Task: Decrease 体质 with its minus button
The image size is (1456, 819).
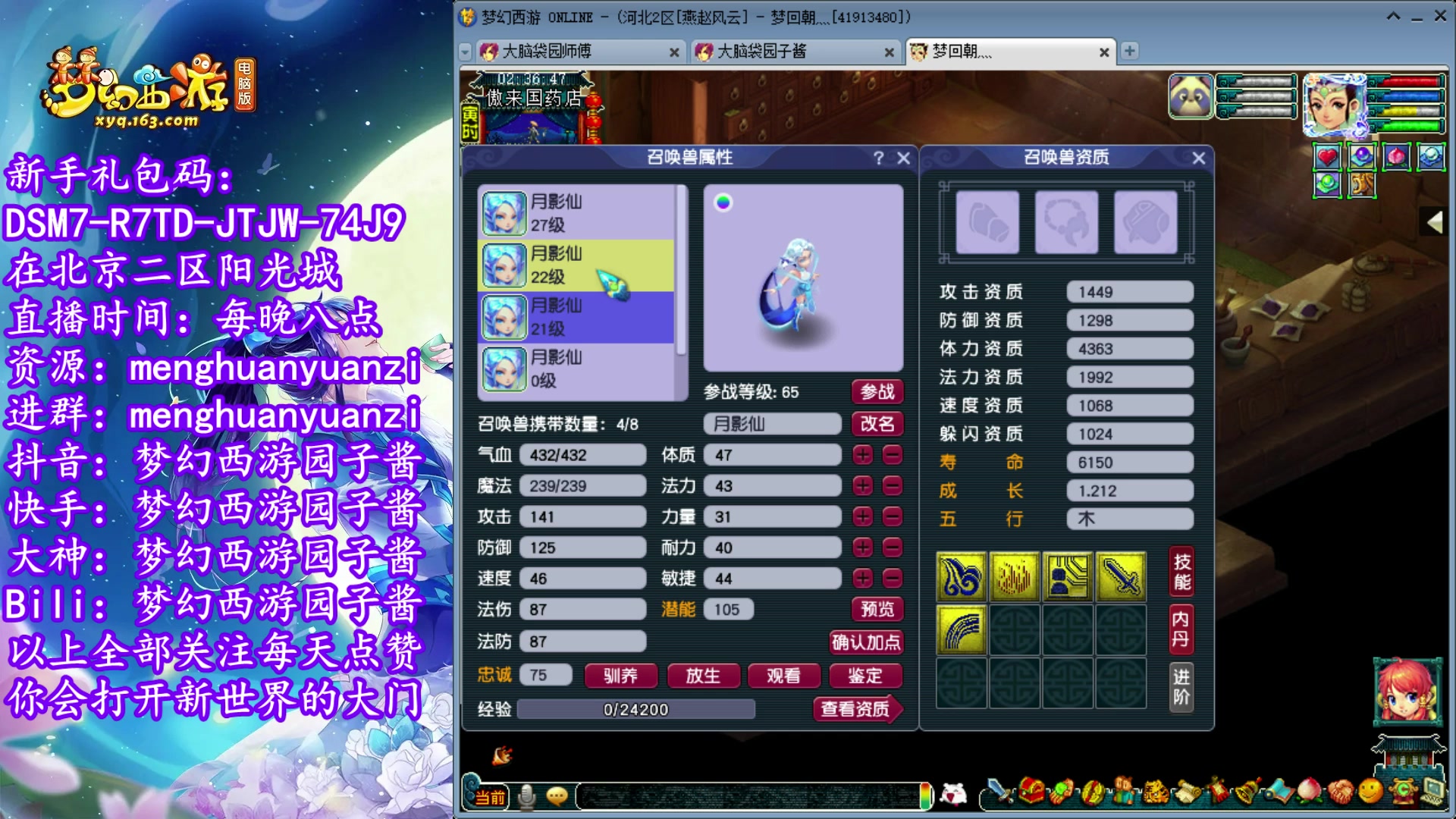Action: [893, 455]
